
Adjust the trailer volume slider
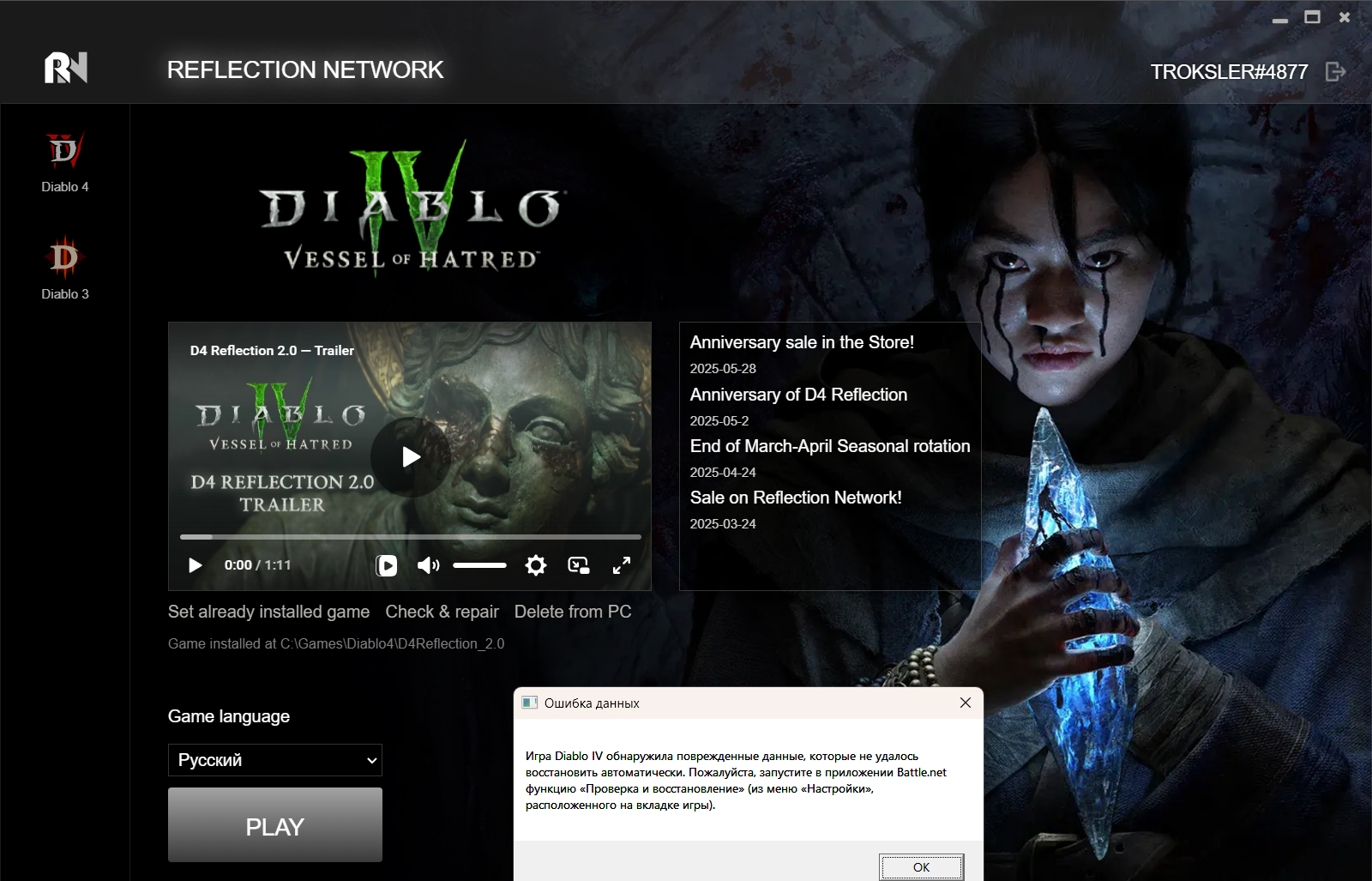tap(479, 565)
